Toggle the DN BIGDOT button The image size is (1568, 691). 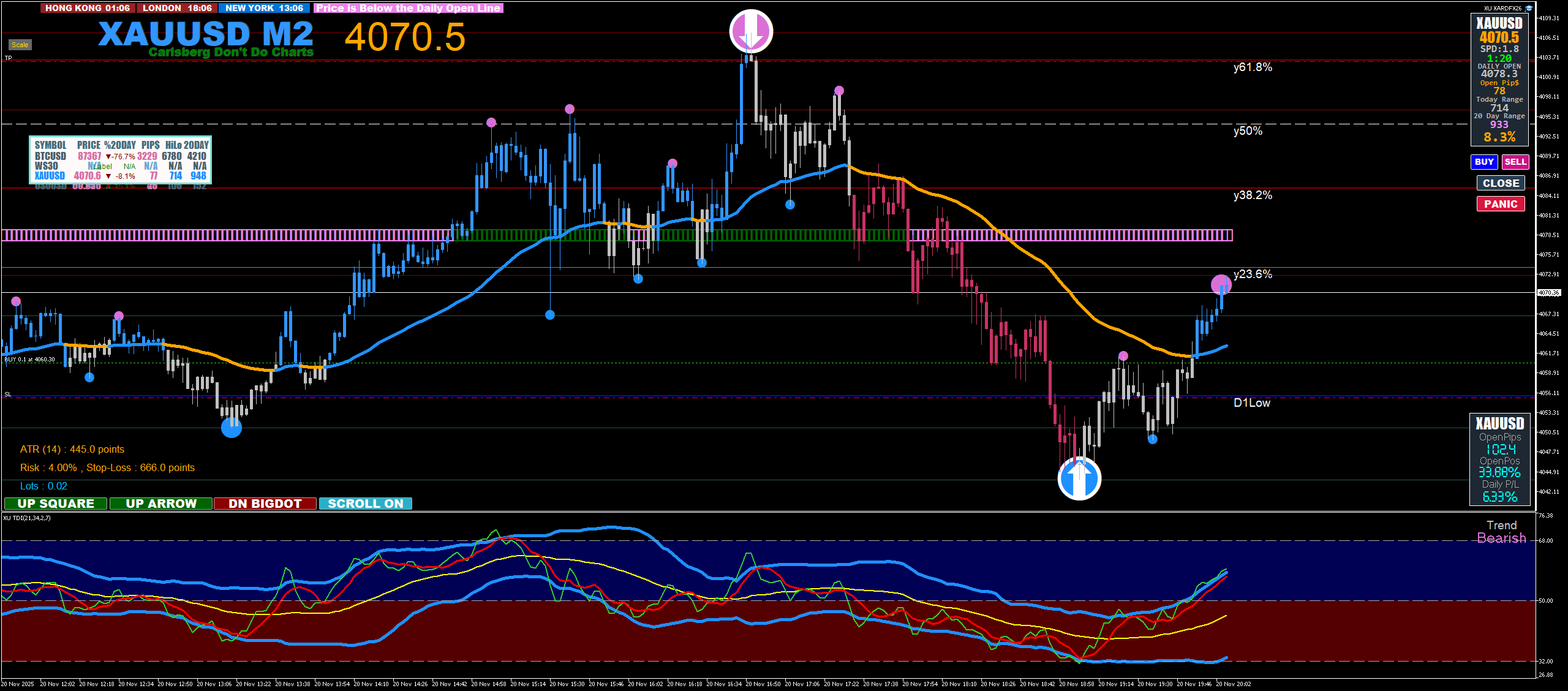tap(265, 504)
